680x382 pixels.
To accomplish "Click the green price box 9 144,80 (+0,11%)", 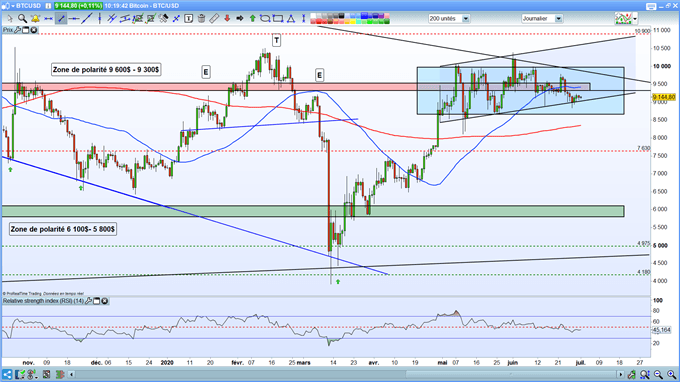I will point(78,6).
